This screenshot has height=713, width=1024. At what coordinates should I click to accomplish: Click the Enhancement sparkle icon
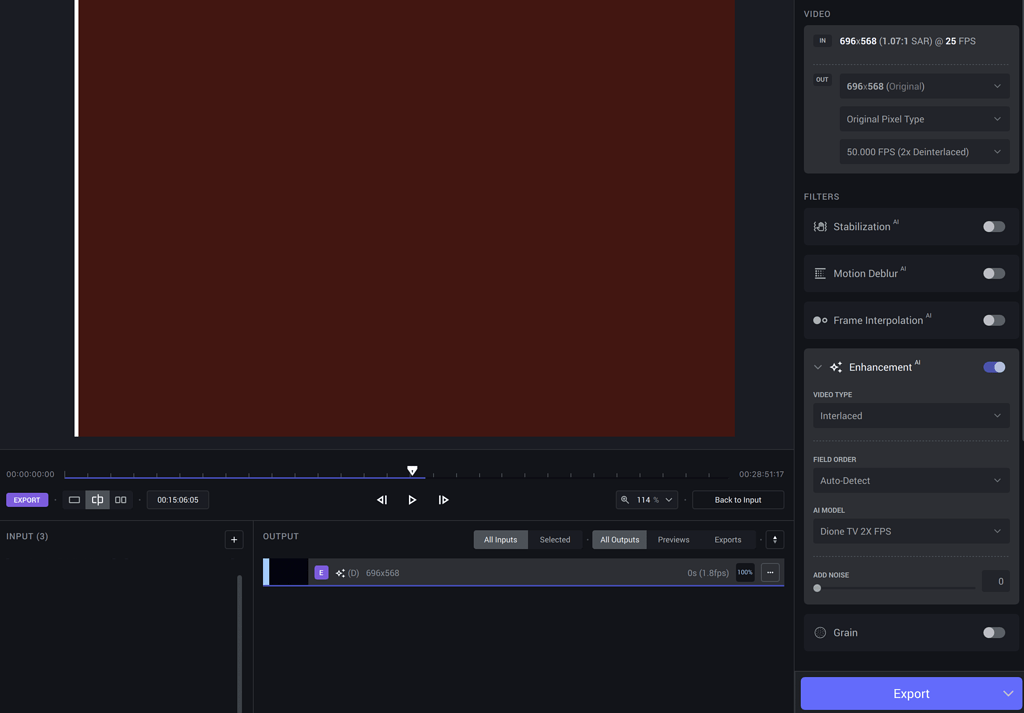pyautogui.click(x=836, y=367)
